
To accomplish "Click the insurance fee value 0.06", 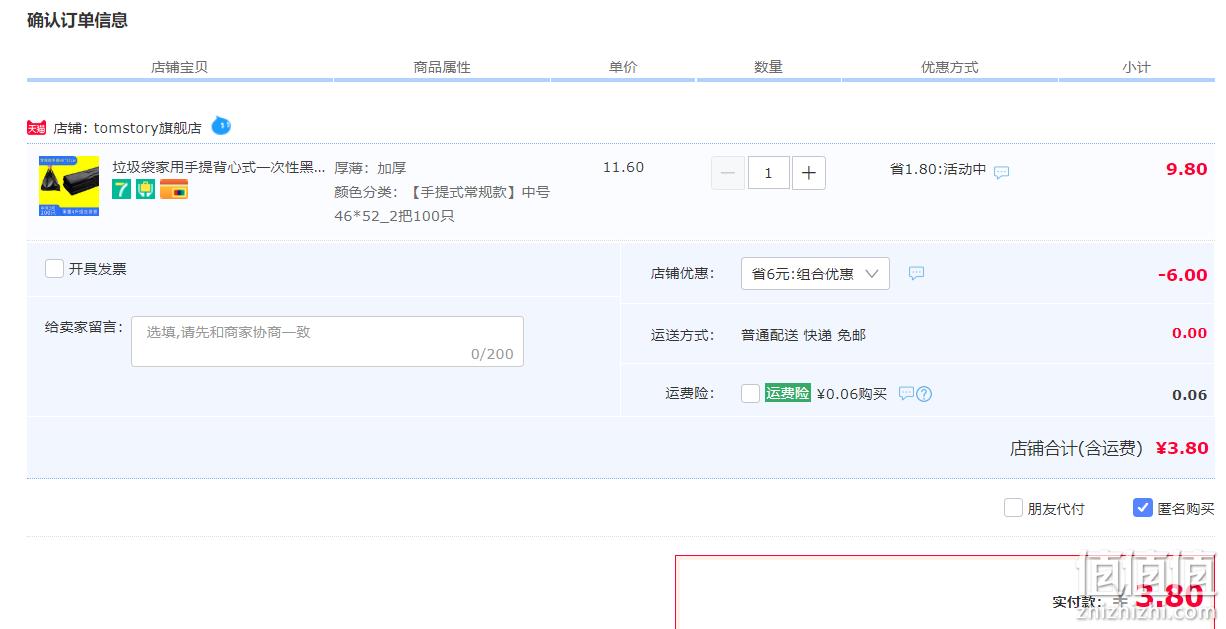I will pyautogui.click(x=1190, y=395).
